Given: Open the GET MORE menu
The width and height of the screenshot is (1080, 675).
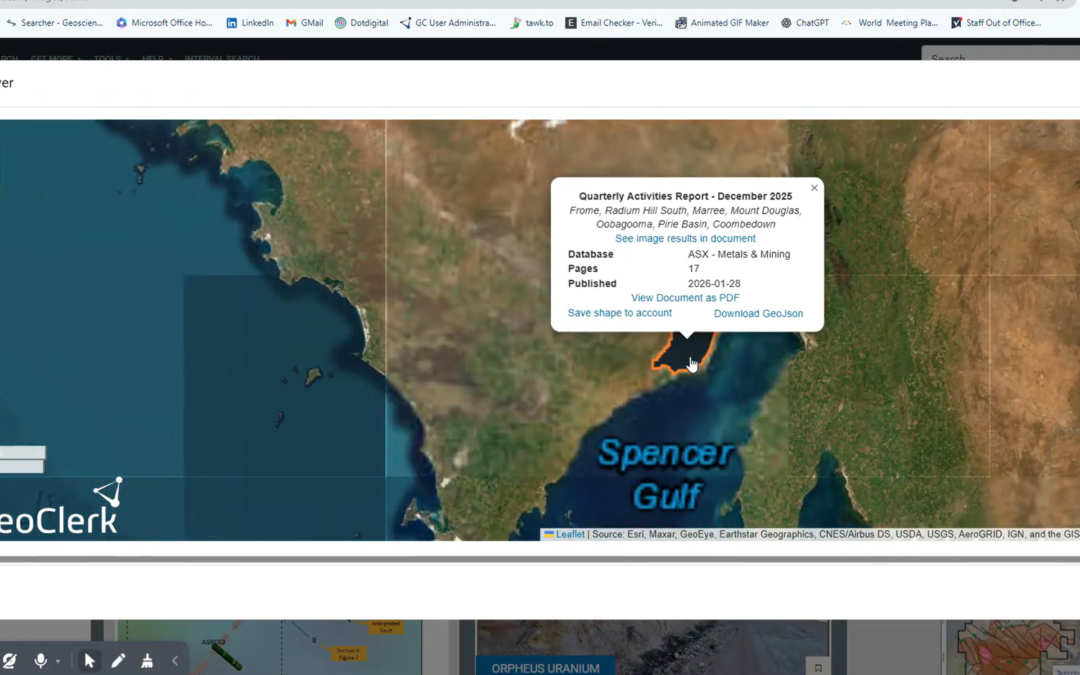Looking at the screenshot, I should 53,58.
